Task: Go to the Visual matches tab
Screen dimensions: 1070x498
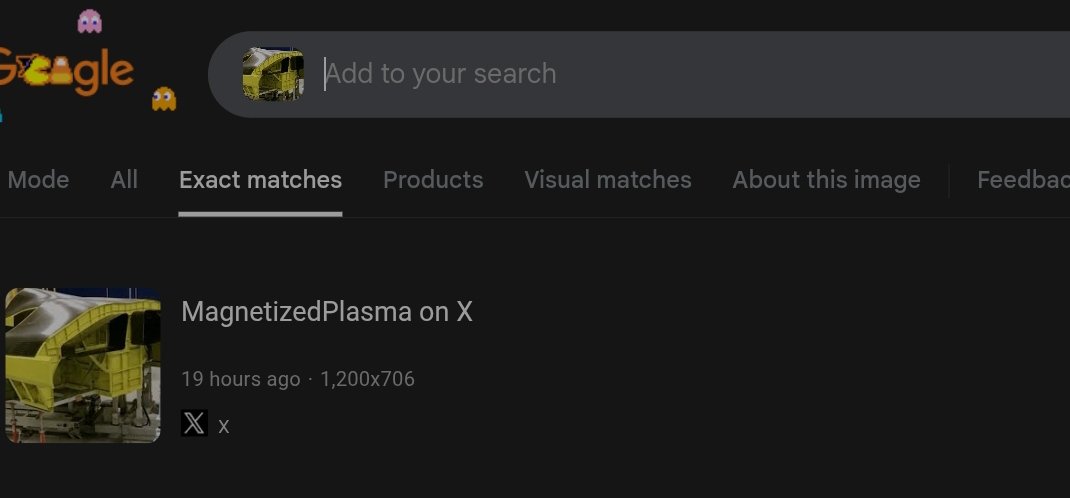Action: coord(608,180)
